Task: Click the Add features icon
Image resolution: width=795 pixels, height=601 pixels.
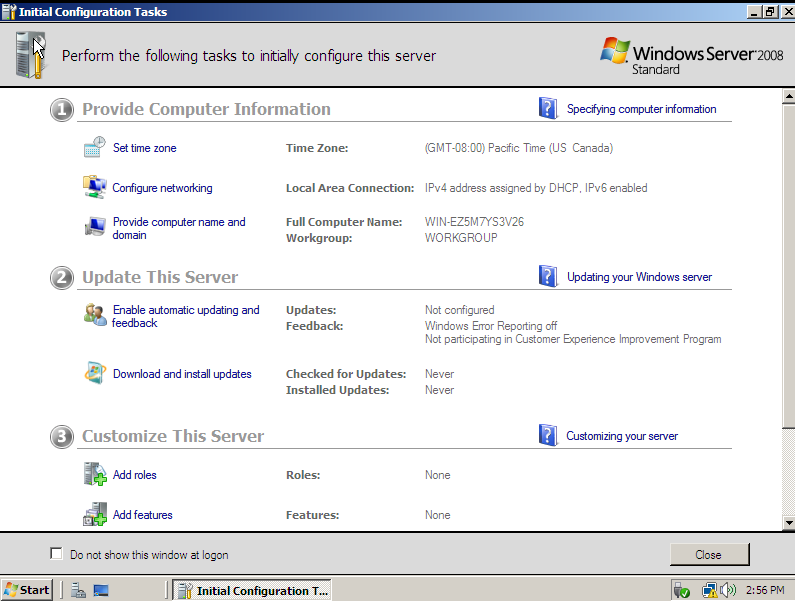Action: [x=95, y=514]
